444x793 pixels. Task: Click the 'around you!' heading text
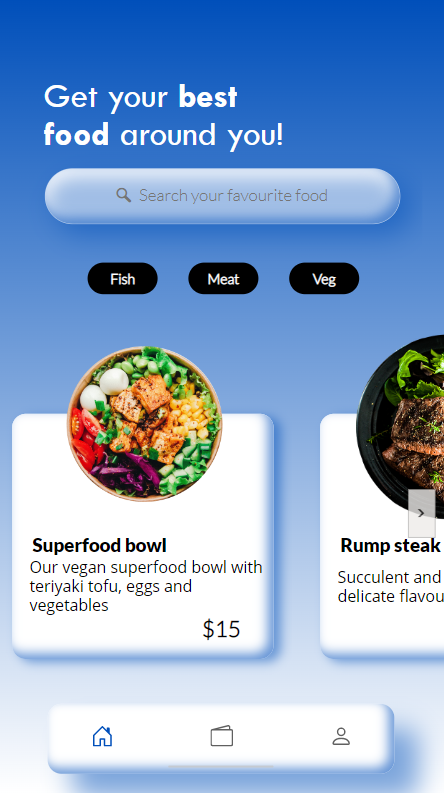coord(202,136)
